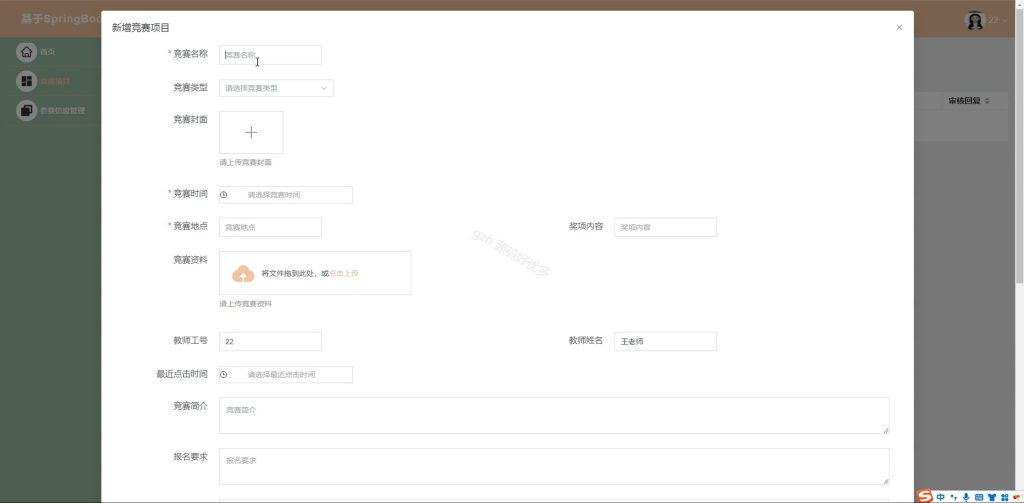The image size is (1024, 503).
Task: Click the 新增竞赛项目 dialog title
Action: tap(141, 27)
